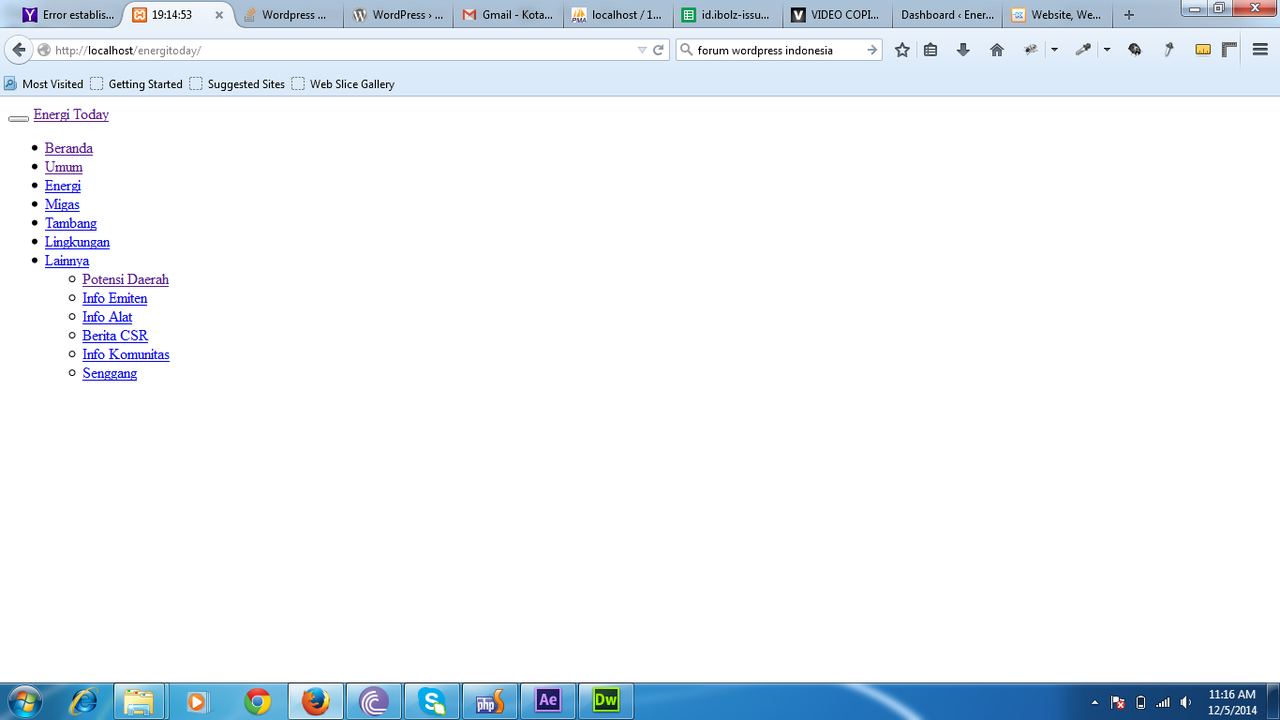Click the navbar toggle button beside Energi Today
The width and height of the screenshot is (1280, 720).
pos(18,119)
